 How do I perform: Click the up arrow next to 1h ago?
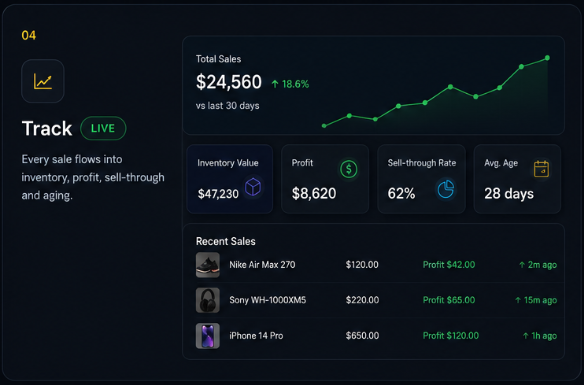point(525,336)
